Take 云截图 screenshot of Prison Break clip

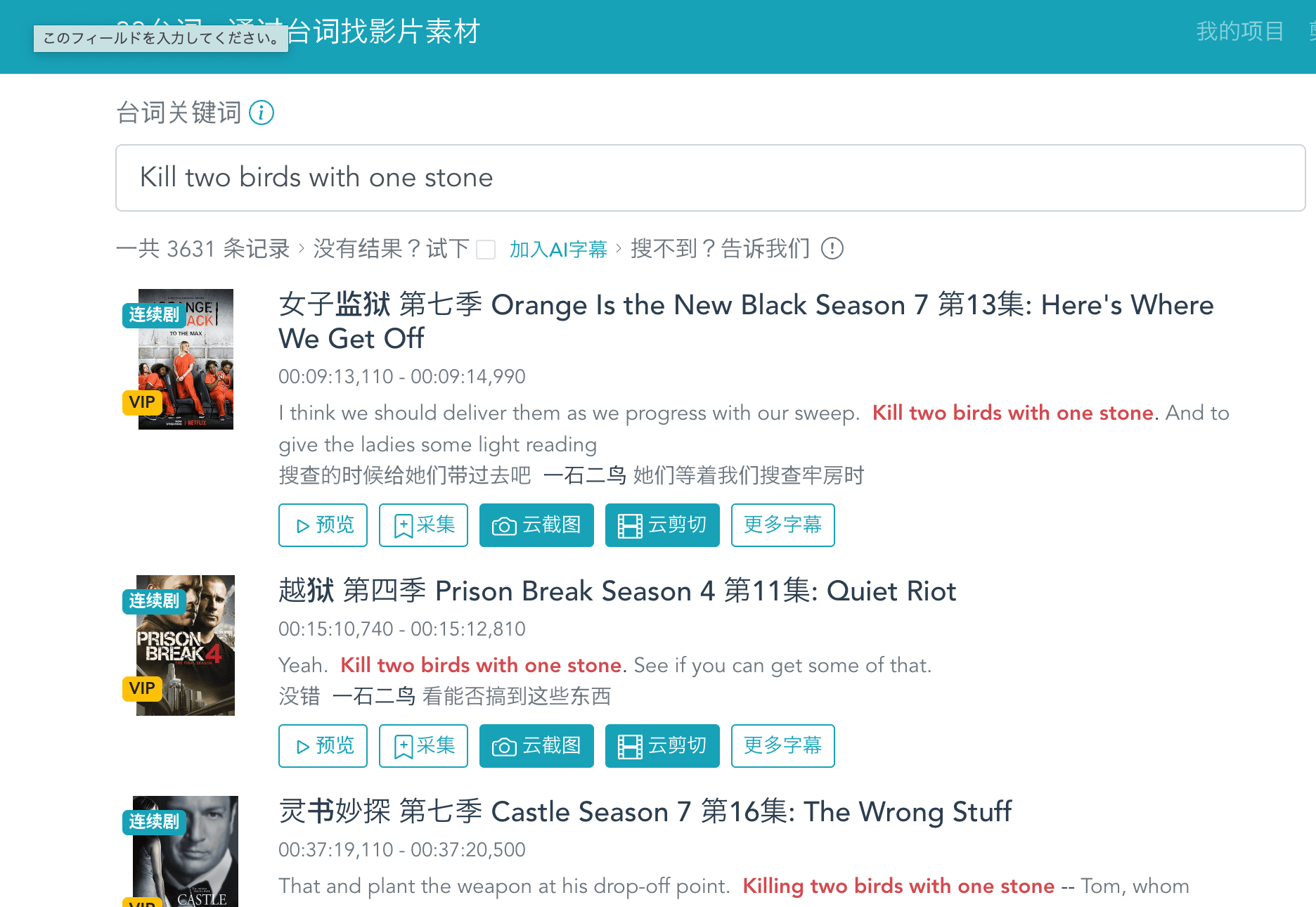point(536,746)
